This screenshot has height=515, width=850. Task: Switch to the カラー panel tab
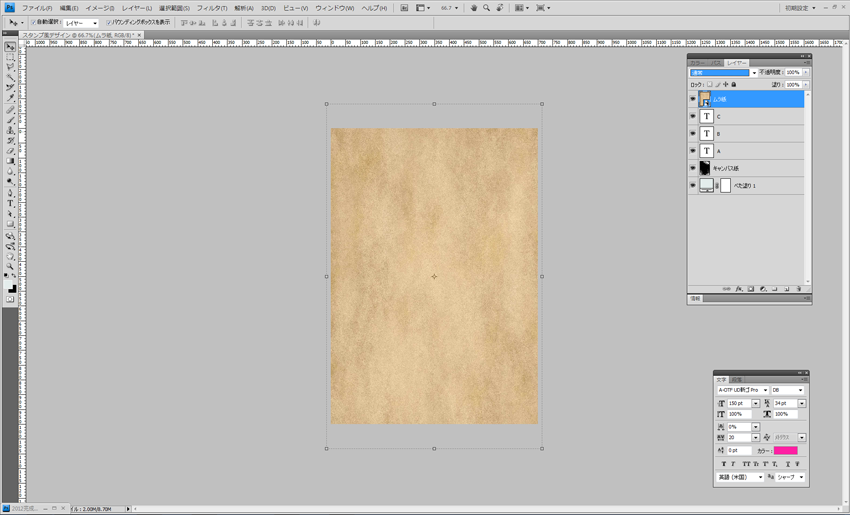point(697,62)
